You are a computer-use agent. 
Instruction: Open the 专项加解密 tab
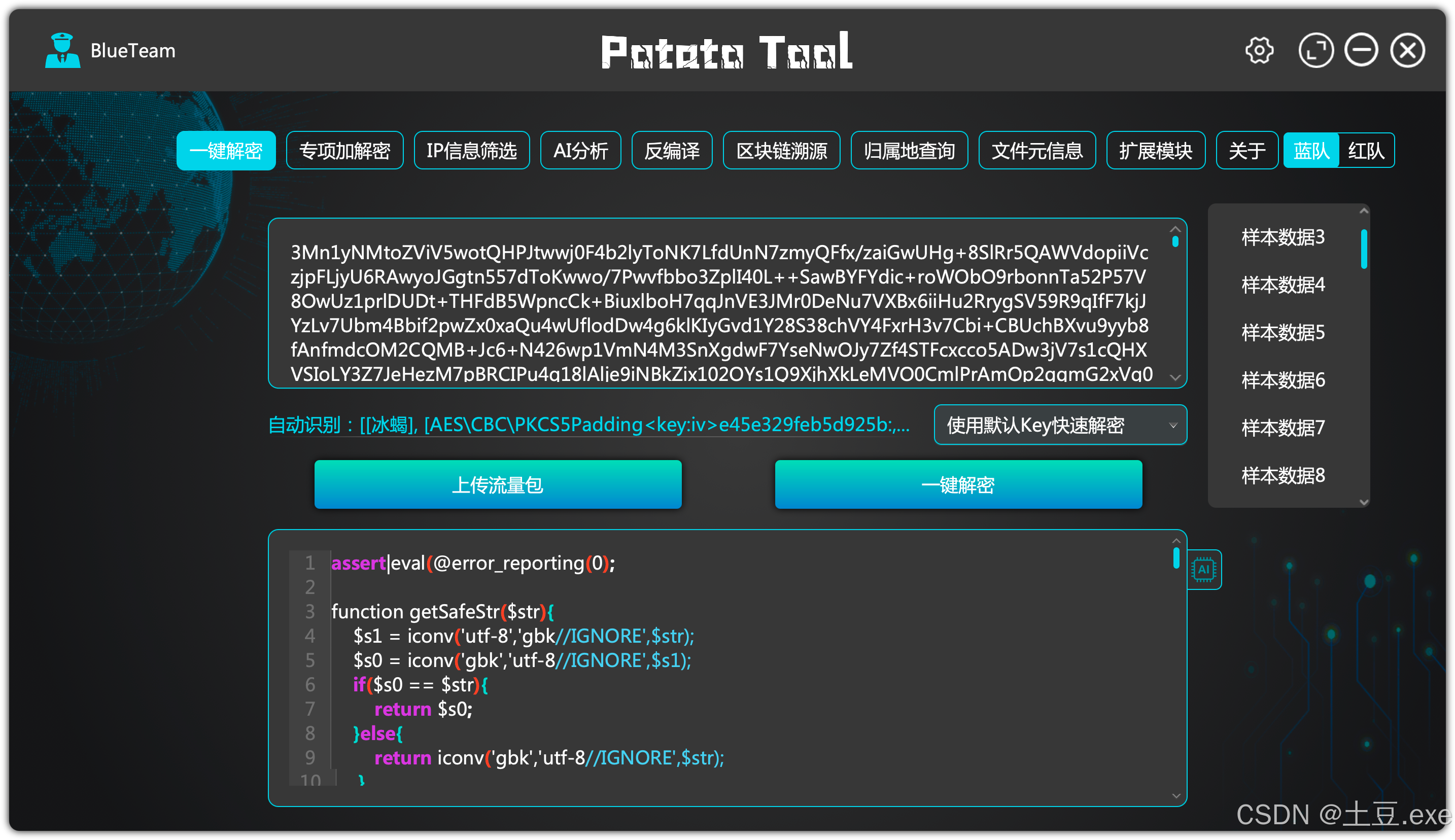(344, 151)
